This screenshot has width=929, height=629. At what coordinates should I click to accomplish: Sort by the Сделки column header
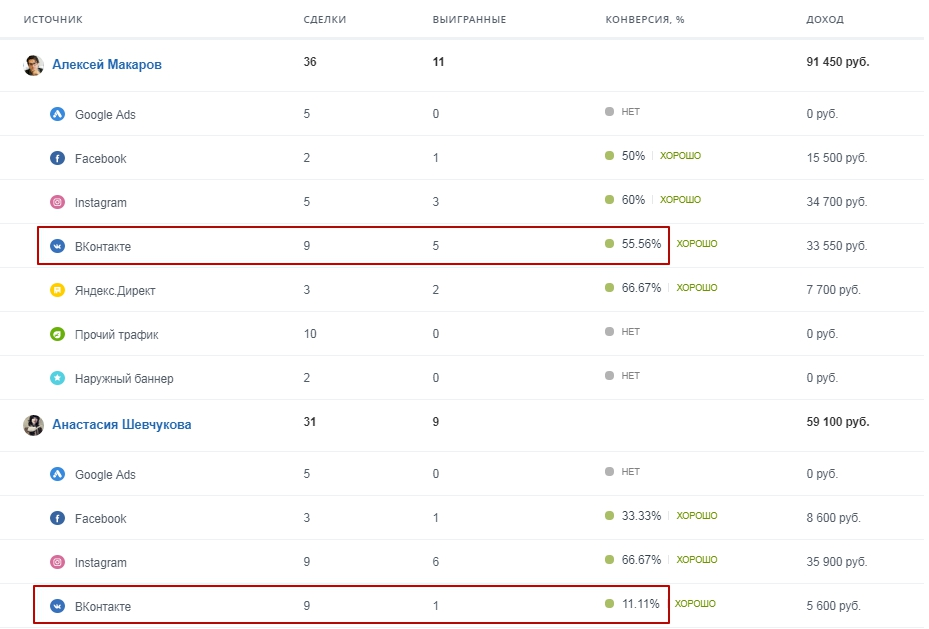click(325, 20)
